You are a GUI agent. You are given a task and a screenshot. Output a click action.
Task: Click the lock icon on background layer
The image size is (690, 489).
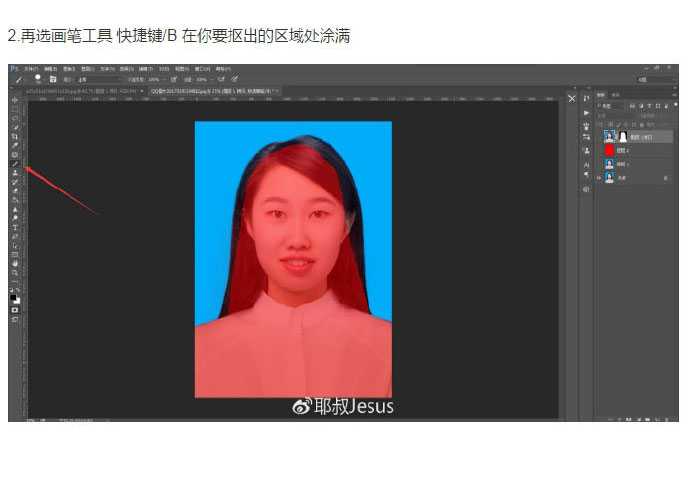666,178
